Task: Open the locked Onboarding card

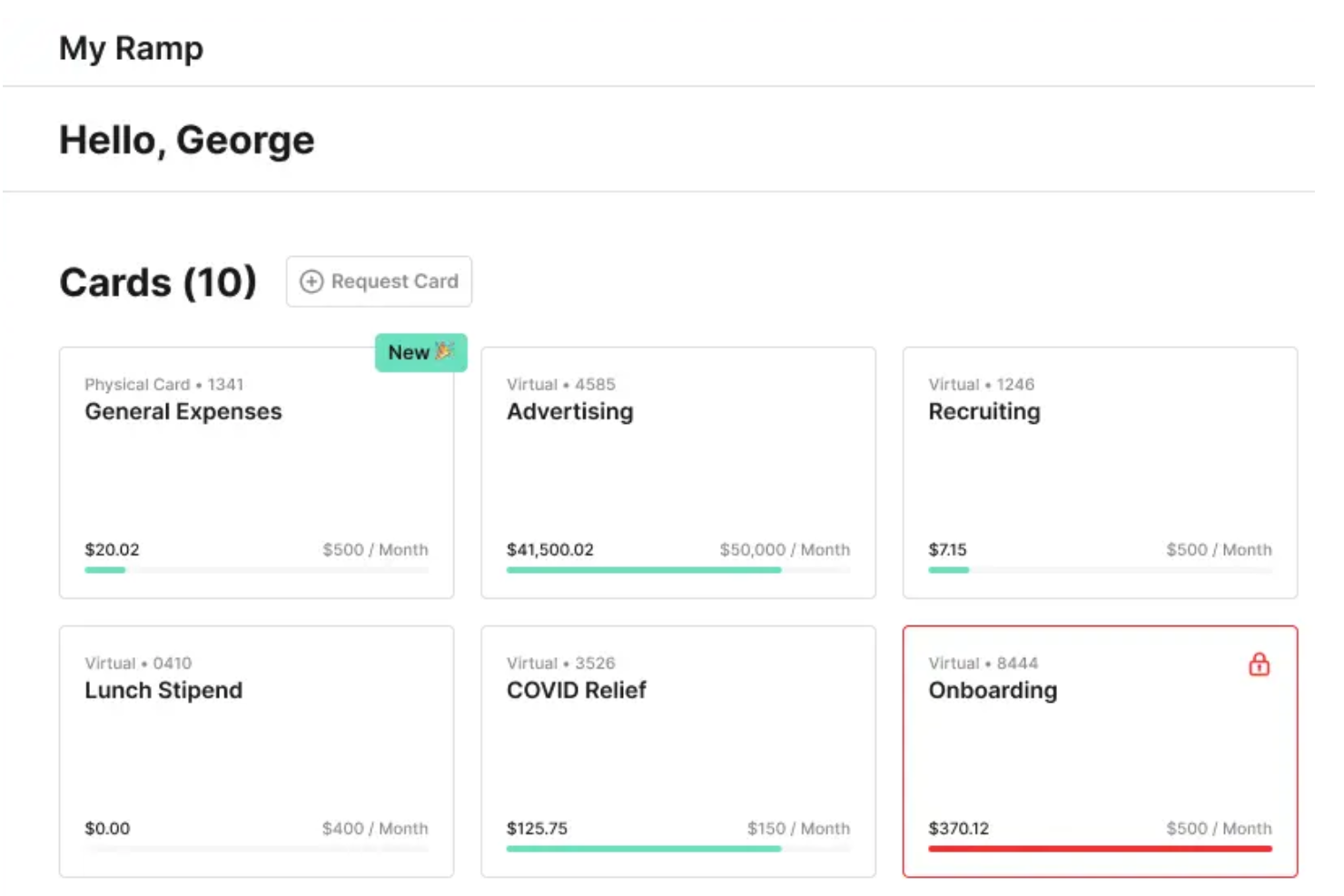Action: click(x=1100, y=752)
